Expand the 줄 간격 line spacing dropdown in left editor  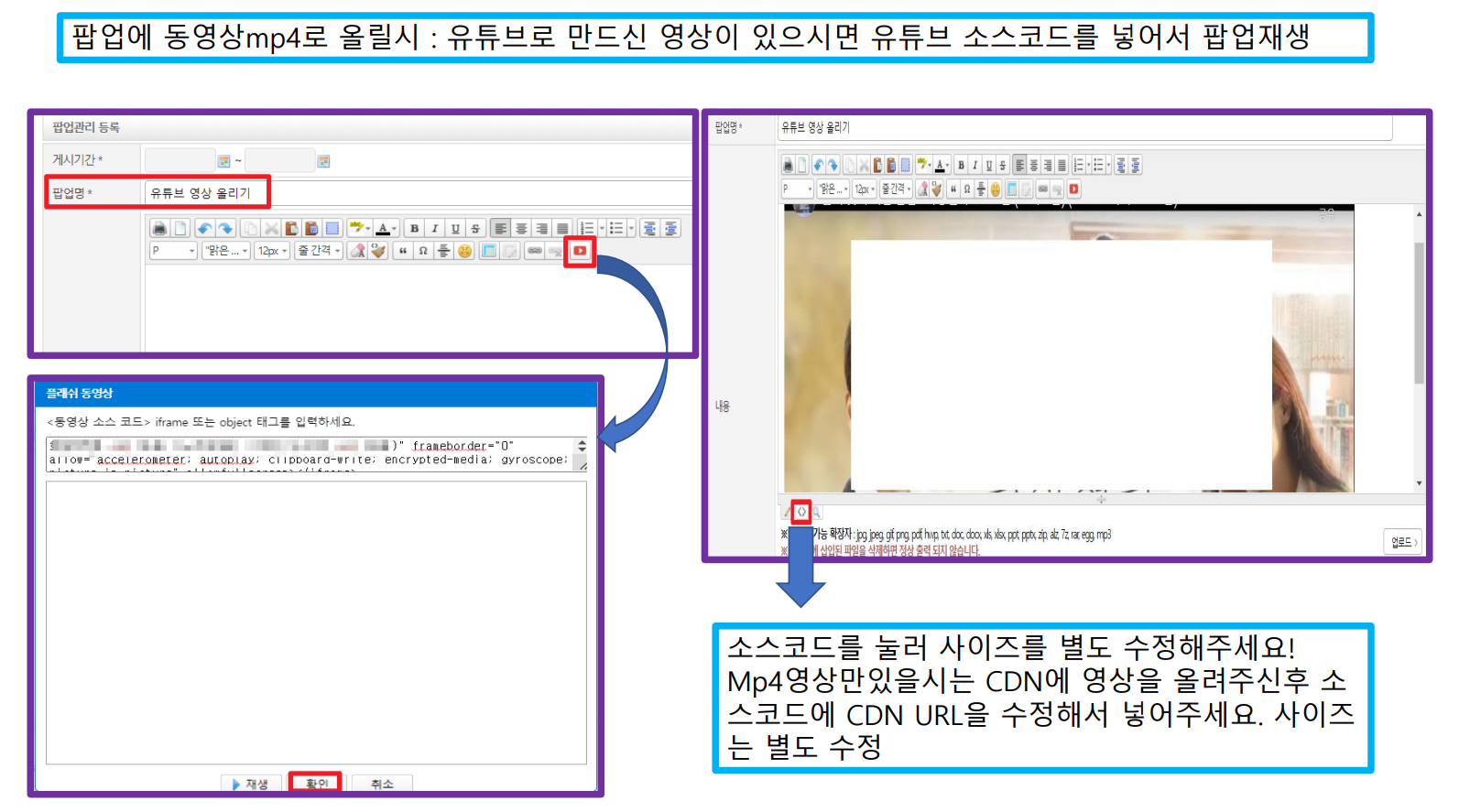click(319, 251)
